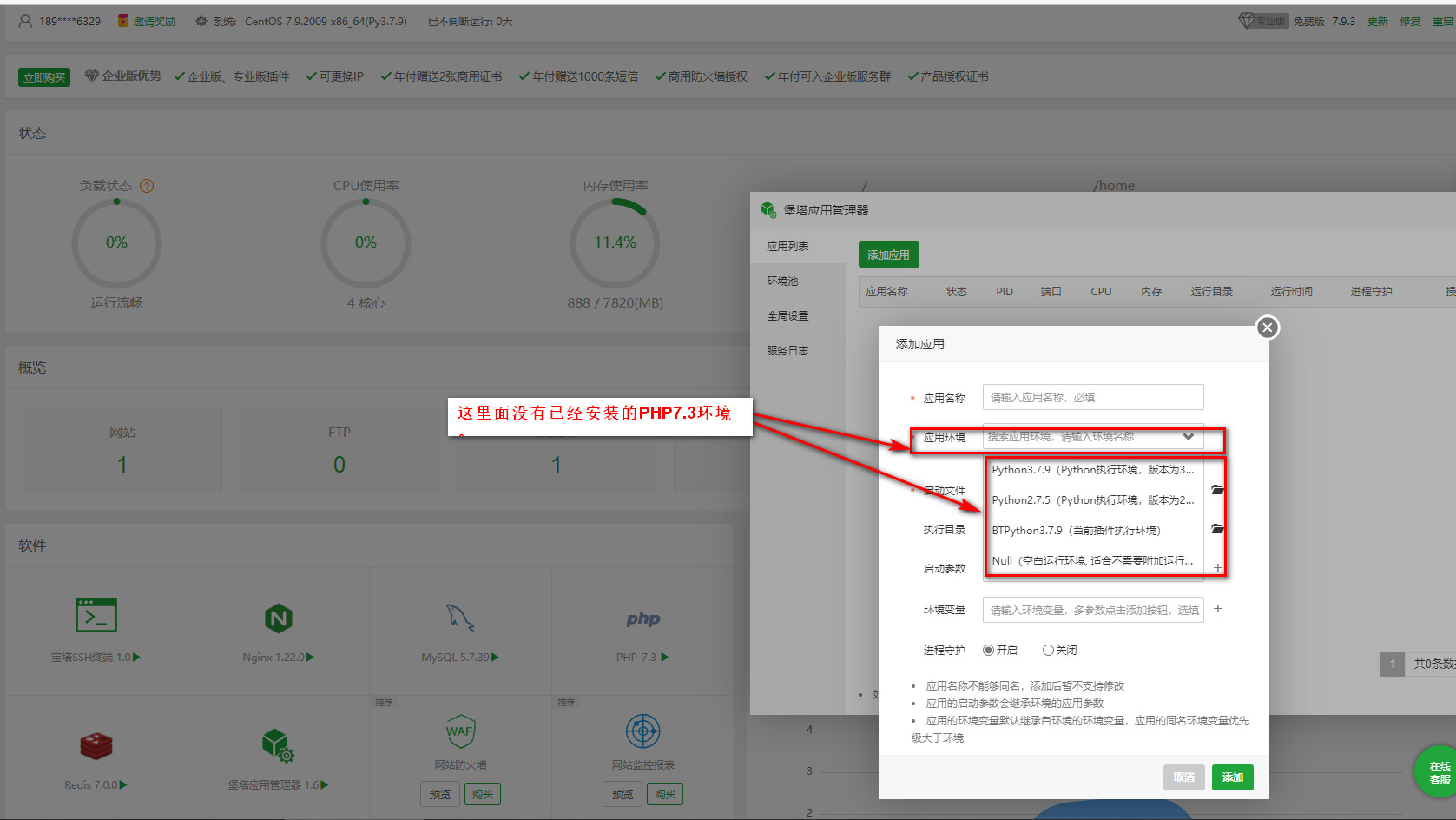Click the load status 0% gauge
The image size is (1456, 820).
point(116,242)
